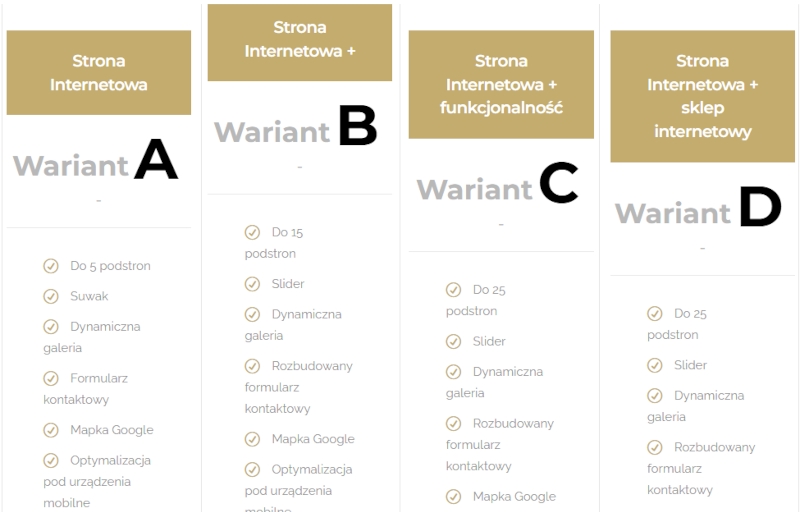Click the checkmark icon beside "Do 5 podstron"

click(51, 266)
